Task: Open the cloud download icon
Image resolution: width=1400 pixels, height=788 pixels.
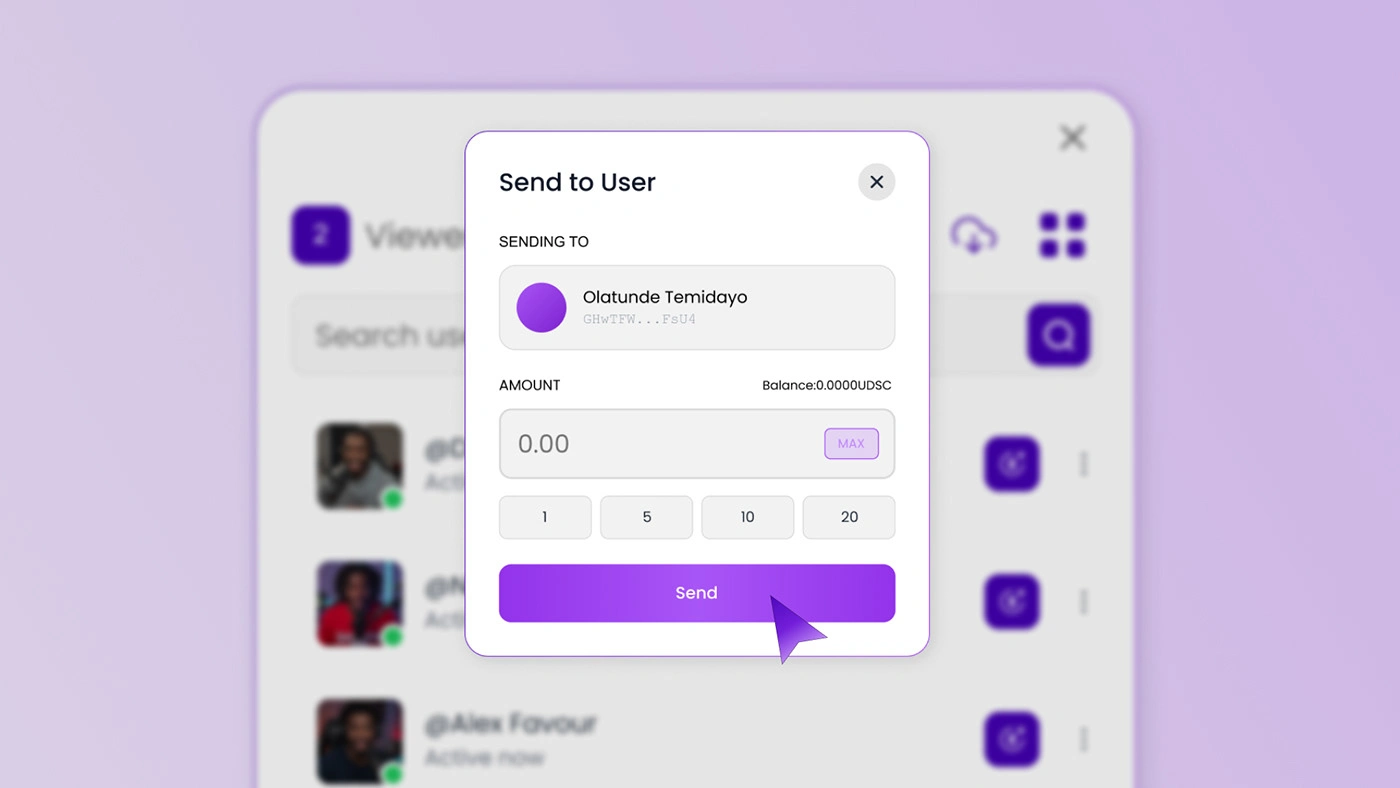Action: tap(973, 235)
